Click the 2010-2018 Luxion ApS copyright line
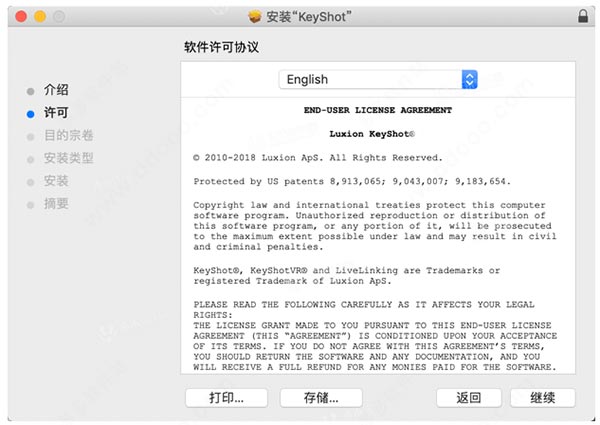 pyautogui.click(x=318, y=158)
